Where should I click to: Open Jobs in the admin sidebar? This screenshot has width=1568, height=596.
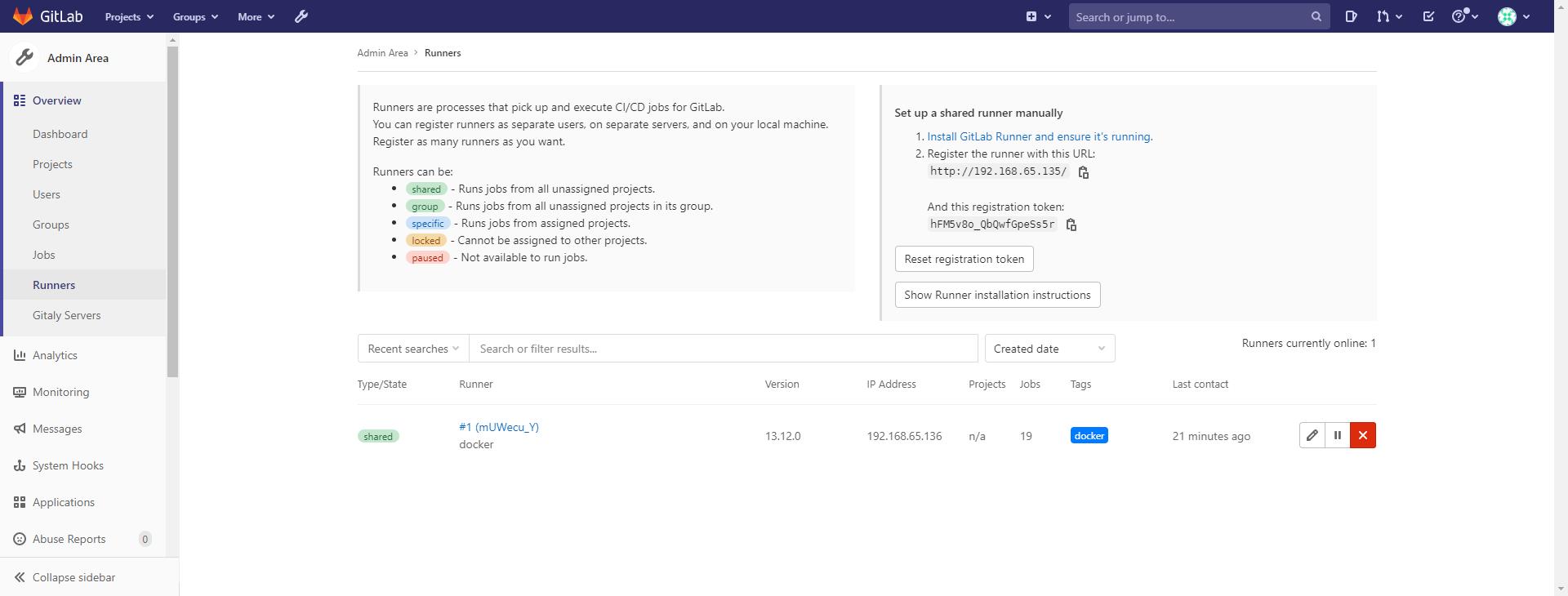click(x=44, y=255)
